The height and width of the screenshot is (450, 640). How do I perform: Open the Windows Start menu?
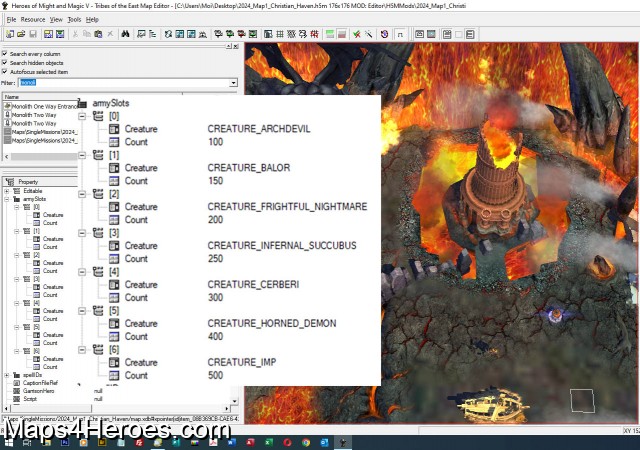[x=9, y=443]
